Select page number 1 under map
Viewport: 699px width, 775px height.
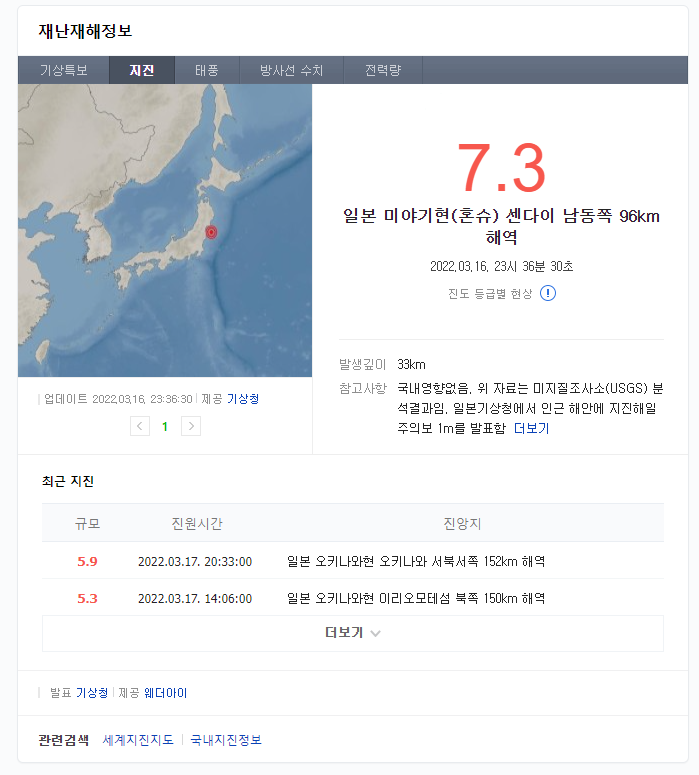point(165,427)
